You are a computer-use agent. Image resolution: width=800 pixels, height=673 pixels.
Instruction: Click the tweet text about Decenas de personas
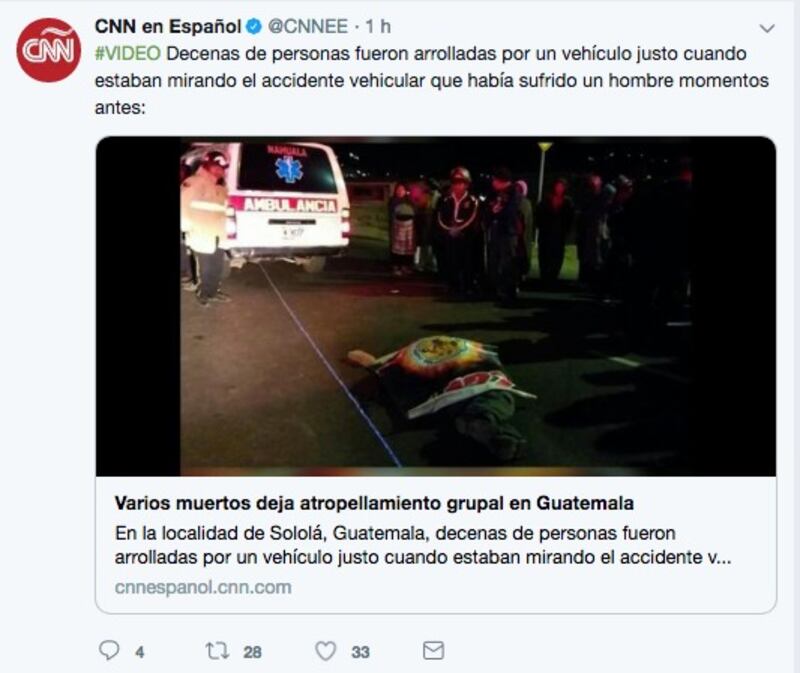[x=432, y=81]
